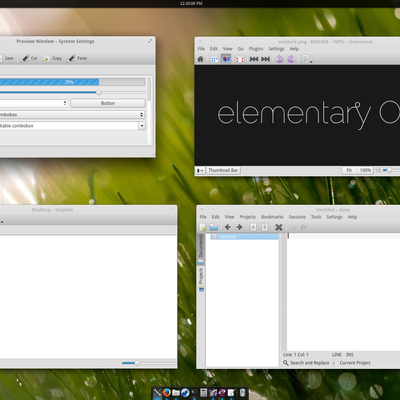Open the file manager from the dock
Viewport: 400px width, 400px height.
176,393
